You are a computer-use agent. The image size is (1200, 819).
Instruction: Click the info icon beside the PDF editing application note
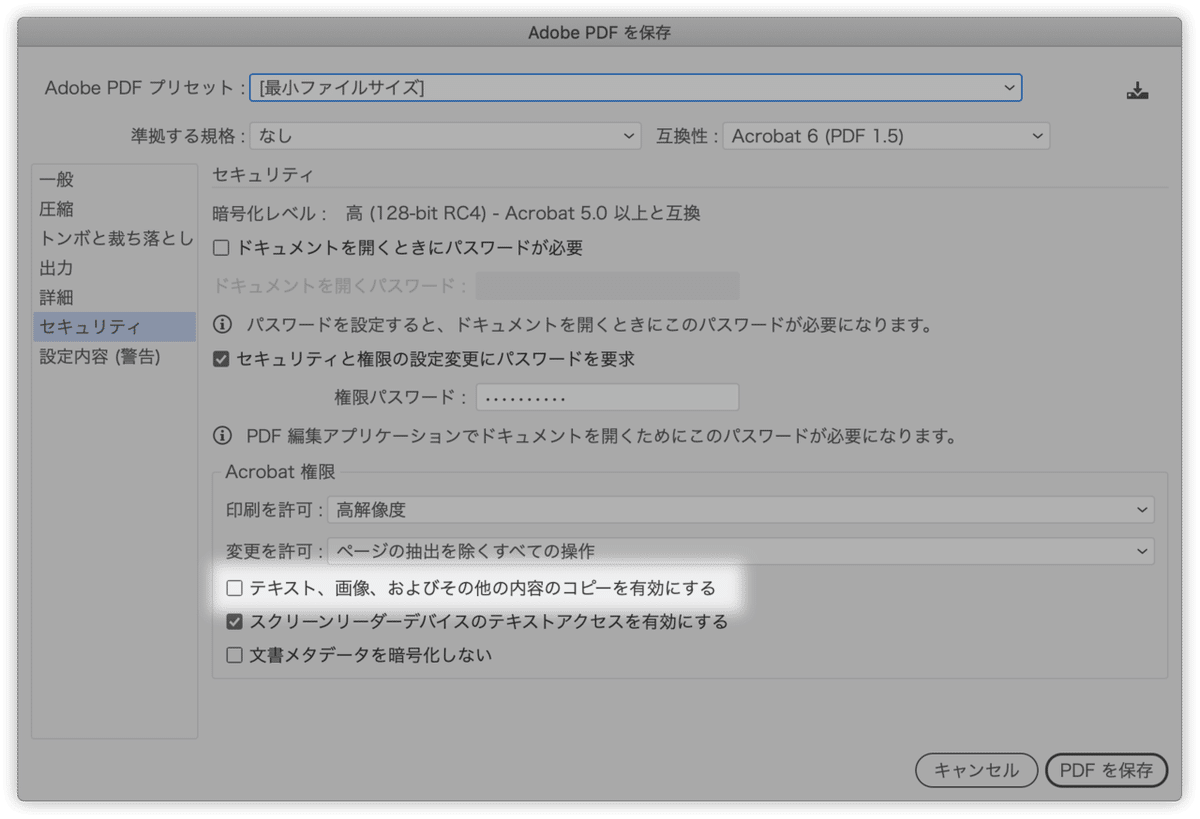click(222, 436)
